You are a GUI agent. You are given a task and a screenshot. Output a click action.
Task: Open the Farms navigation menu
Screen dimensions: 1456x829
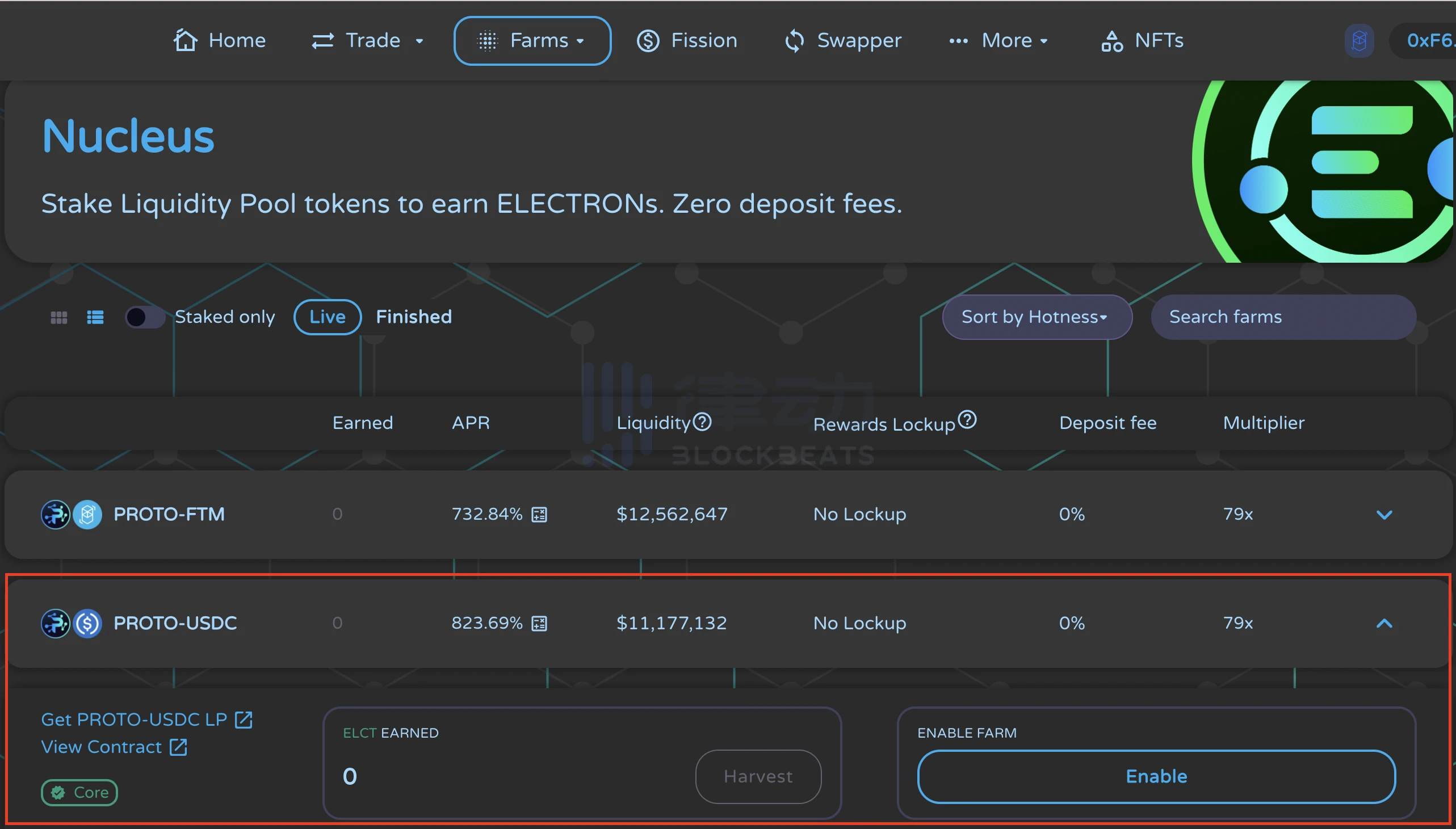coord(532,40)
